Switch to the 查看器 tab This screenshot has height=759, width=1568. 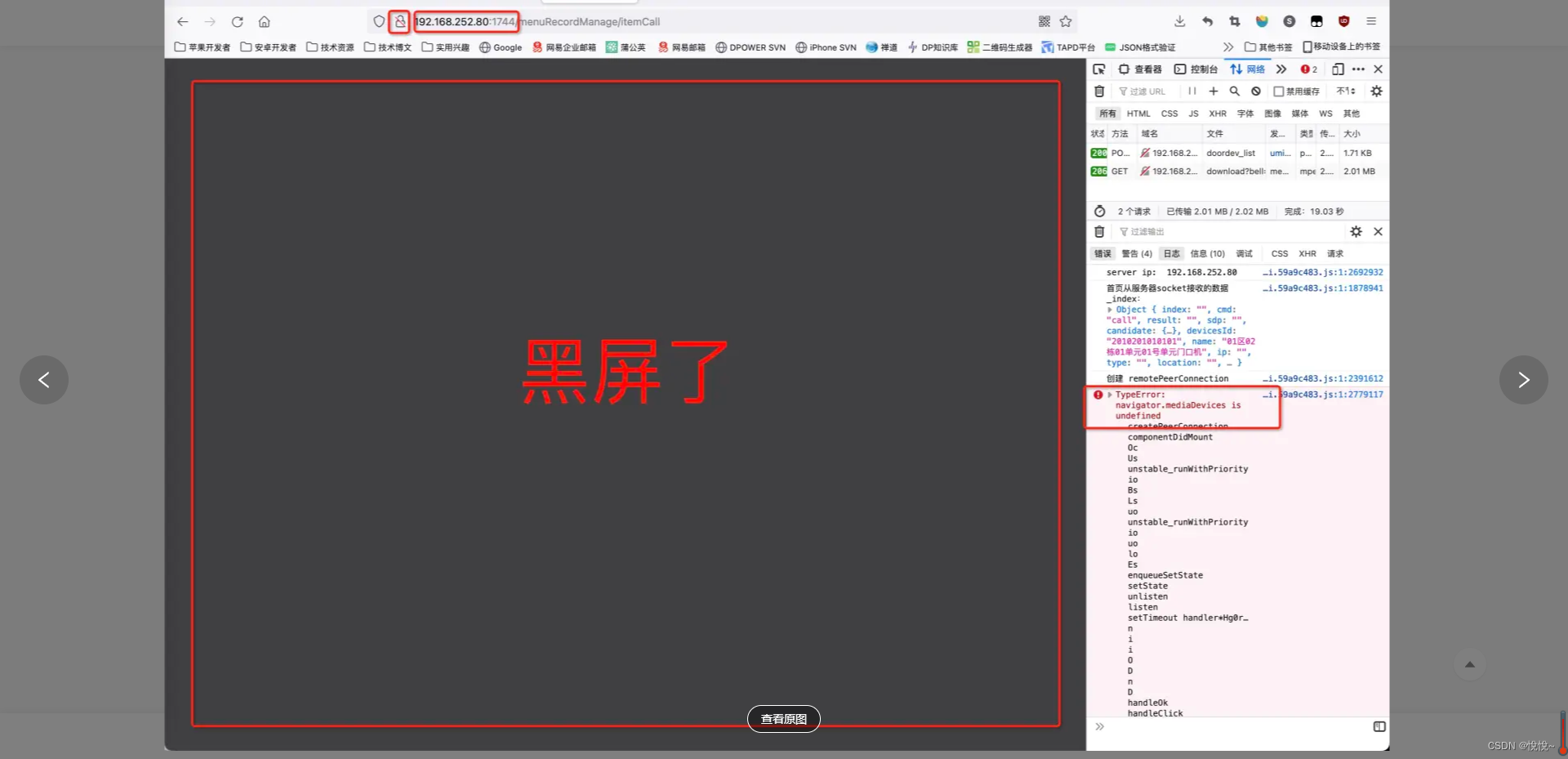click(1143, 69)
